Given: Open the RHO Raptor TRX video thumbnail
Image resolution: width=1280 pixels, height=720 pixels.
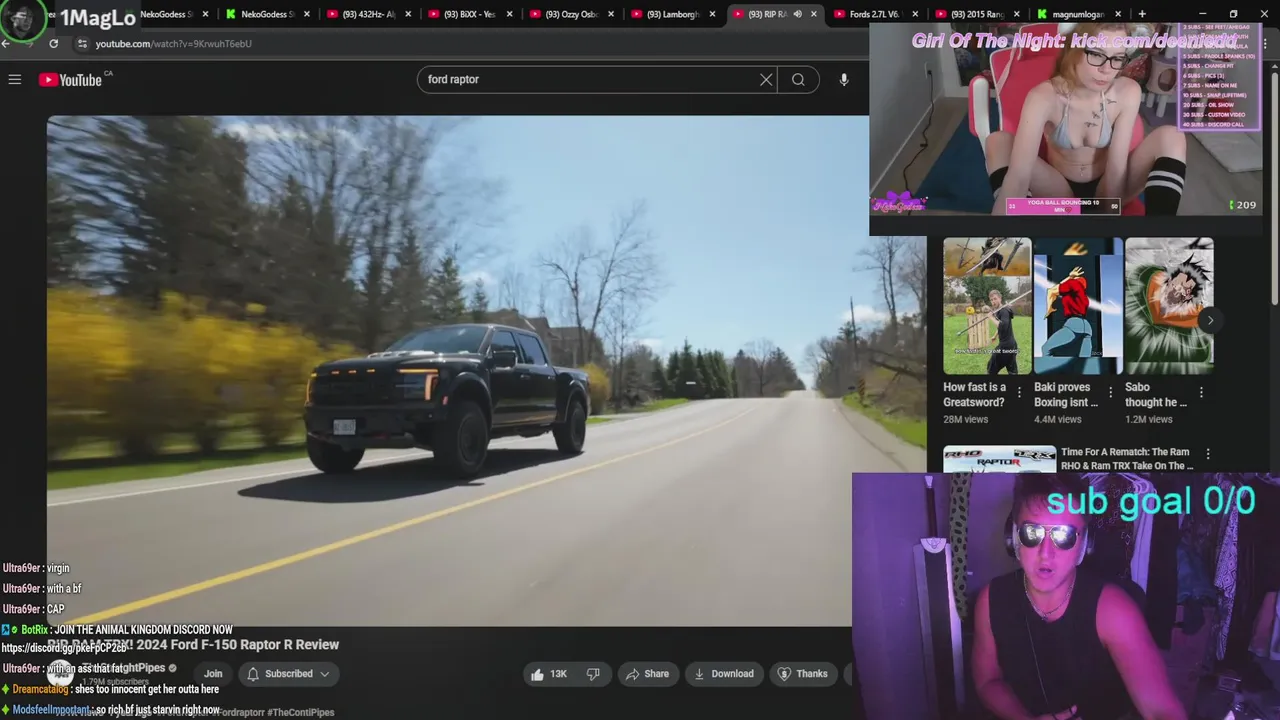Looking at the screenshot, I should [999, 459].
